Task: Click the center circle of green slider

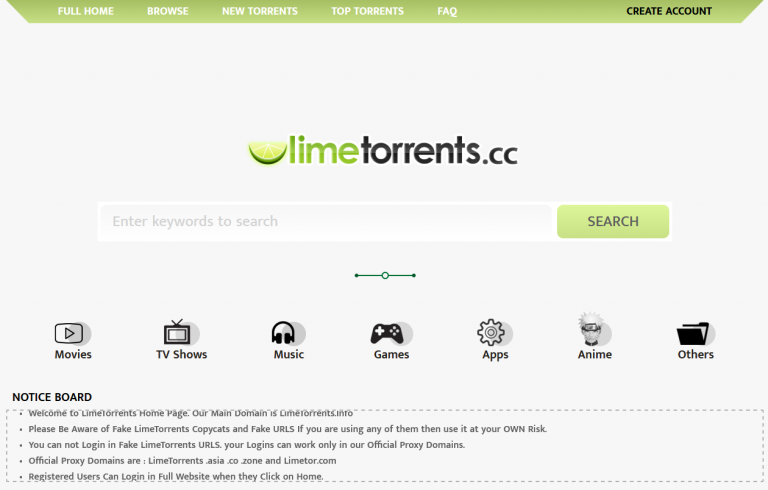Action: (x=385, y=275)
